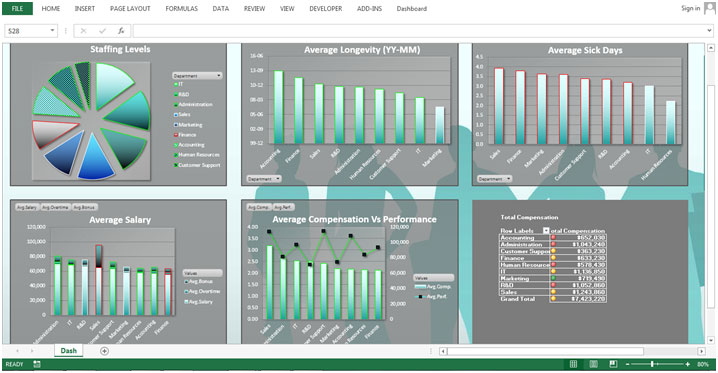Screen dimensions: 718x373
Task: Switch to Page Layout view icon
Action: coord(593,364)
